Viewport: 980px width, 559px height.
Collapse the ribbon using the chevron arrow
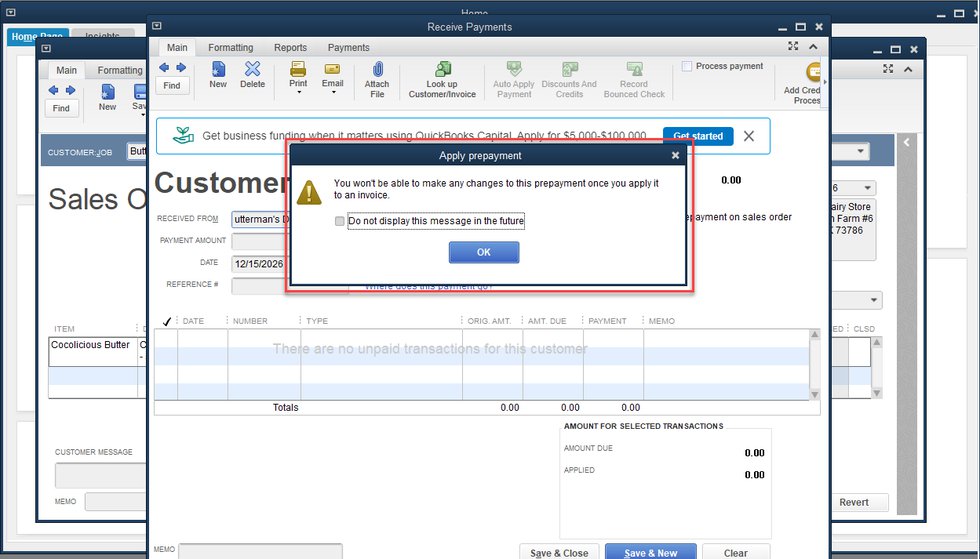point(813,47)
